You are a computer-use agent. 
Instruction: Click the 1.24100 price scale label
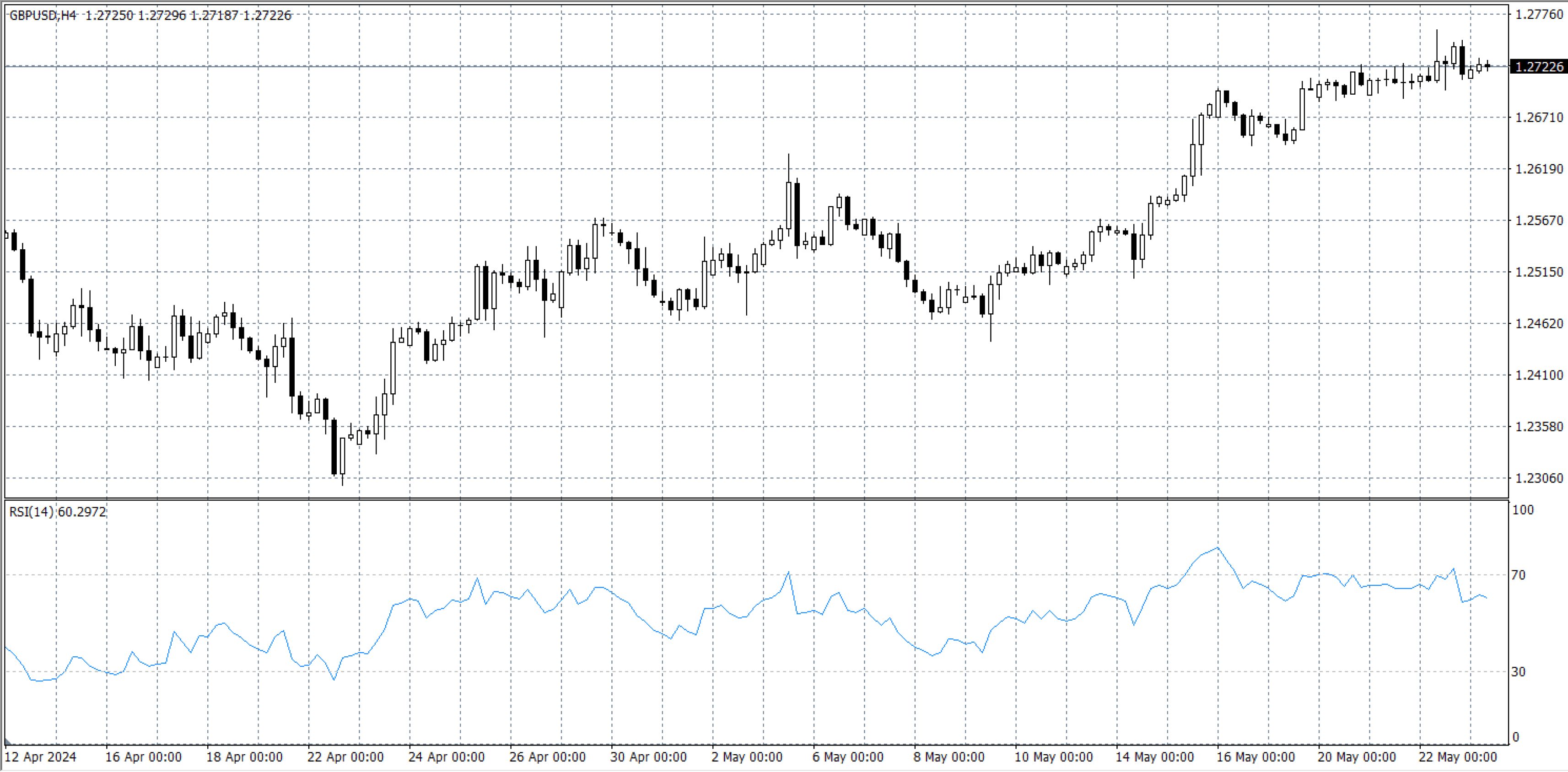tap(1538, 375)
